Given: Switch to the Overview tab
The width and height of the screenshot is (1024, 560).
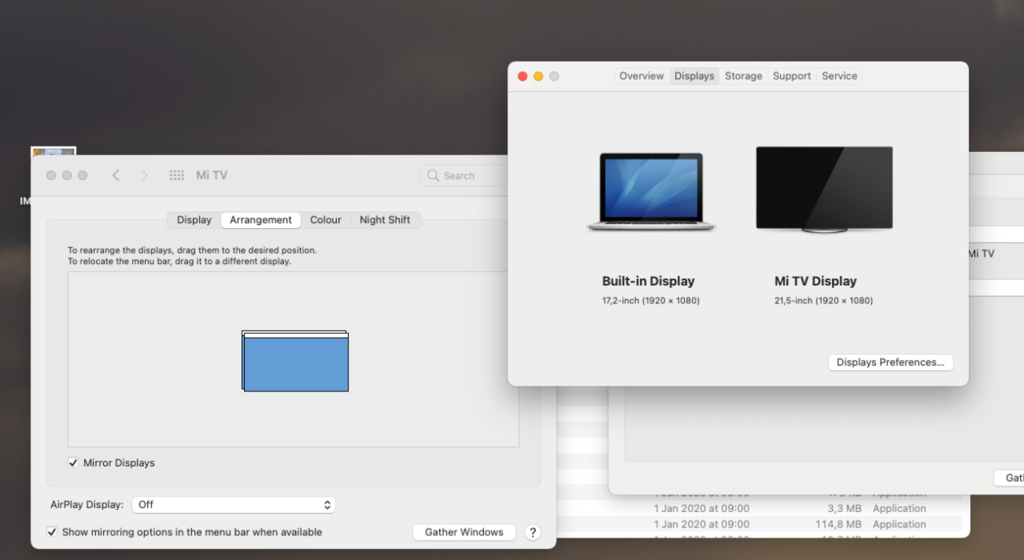Looking at the screenshot, I should [641, 76].
